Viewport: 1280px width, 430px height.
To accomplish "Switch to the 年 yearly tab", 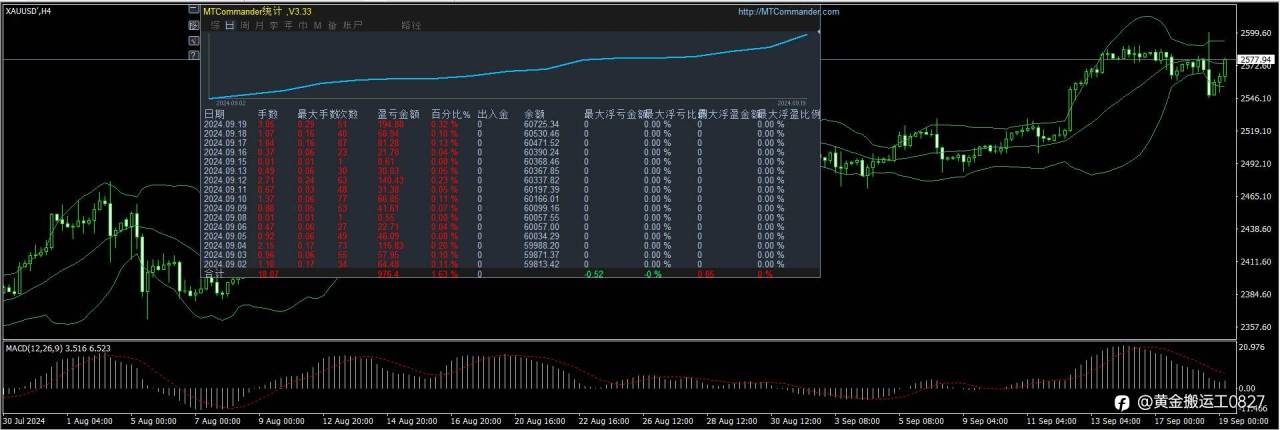I will click(x=288, y=25).
